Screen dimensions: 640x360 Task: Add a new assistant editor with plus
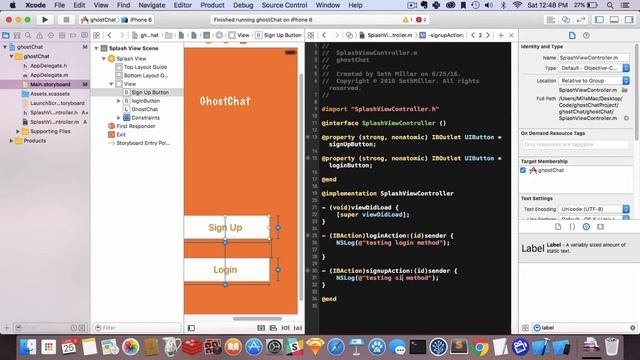click(x=501, y=36)
